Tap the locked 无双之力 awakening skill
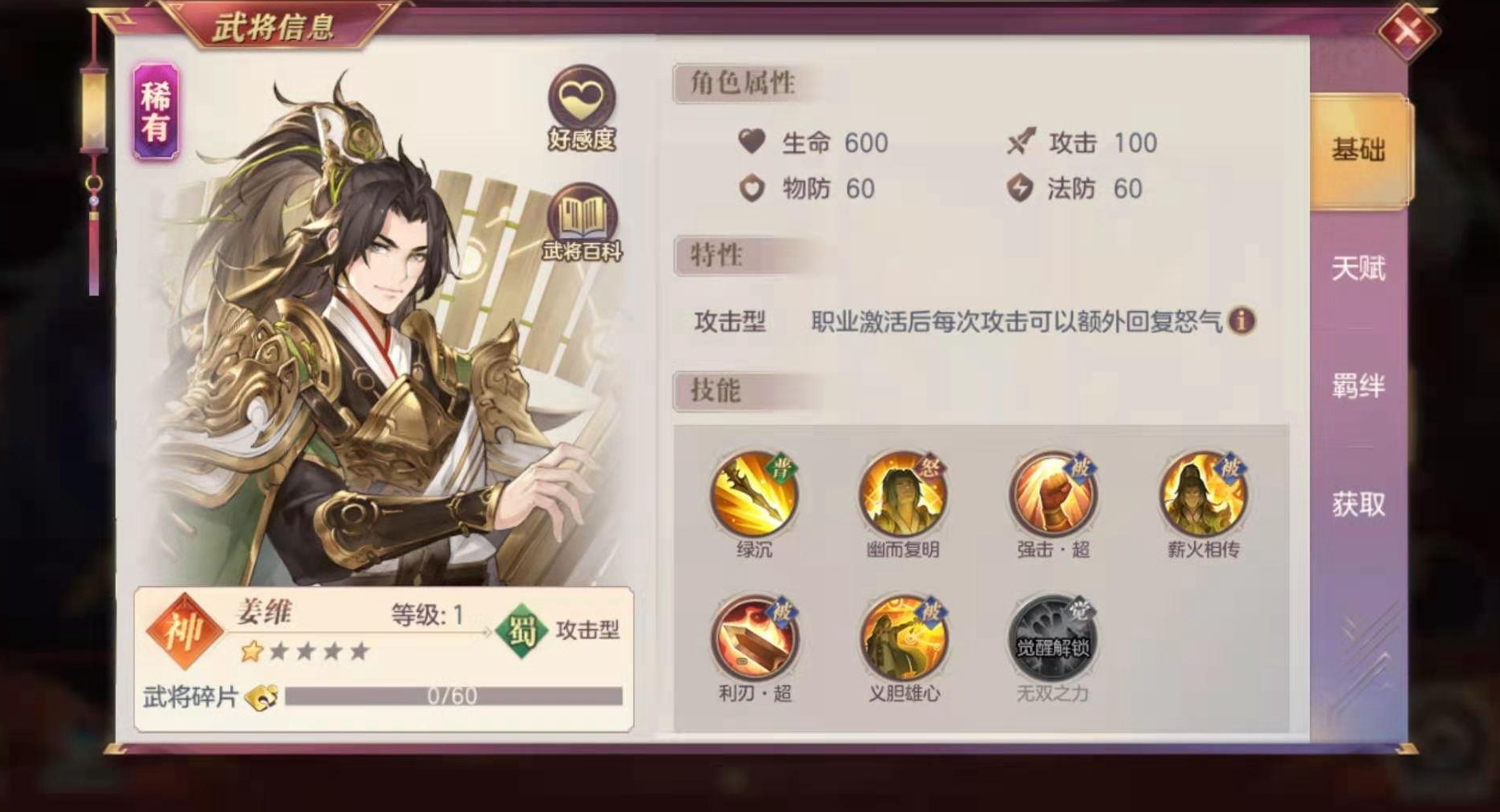The height and width of the screenshot is (812, 1500). tap(1052, 637)
